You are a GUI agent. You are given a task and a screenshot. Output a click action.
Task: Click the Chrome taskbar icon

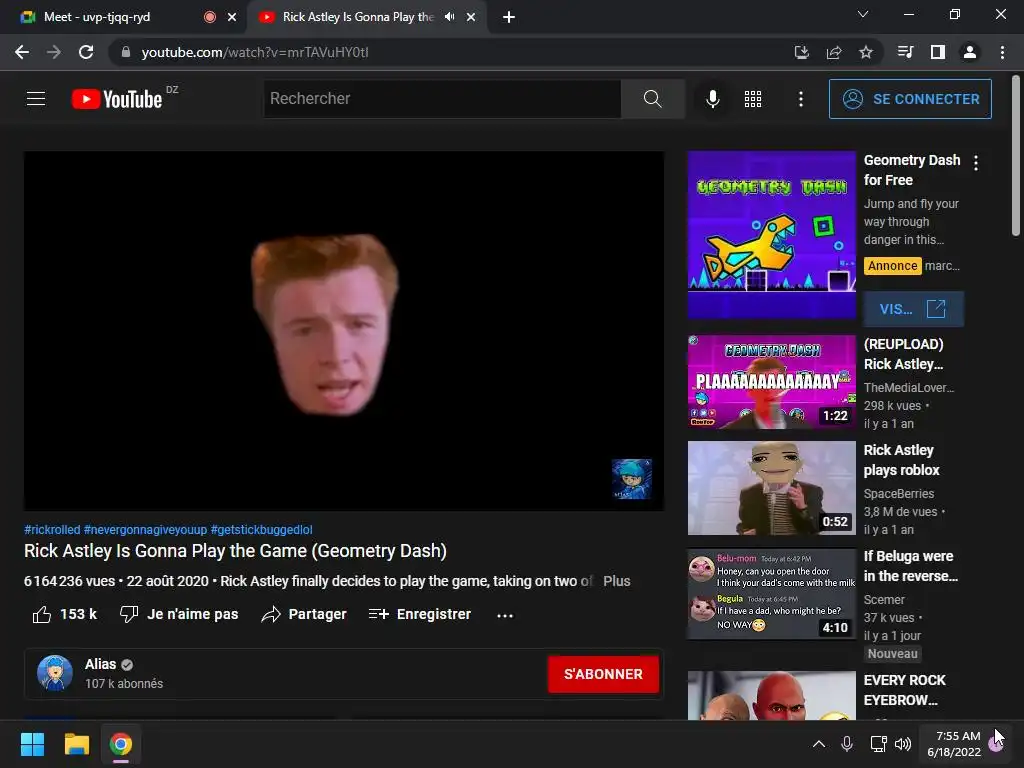[x=121, y=744]
